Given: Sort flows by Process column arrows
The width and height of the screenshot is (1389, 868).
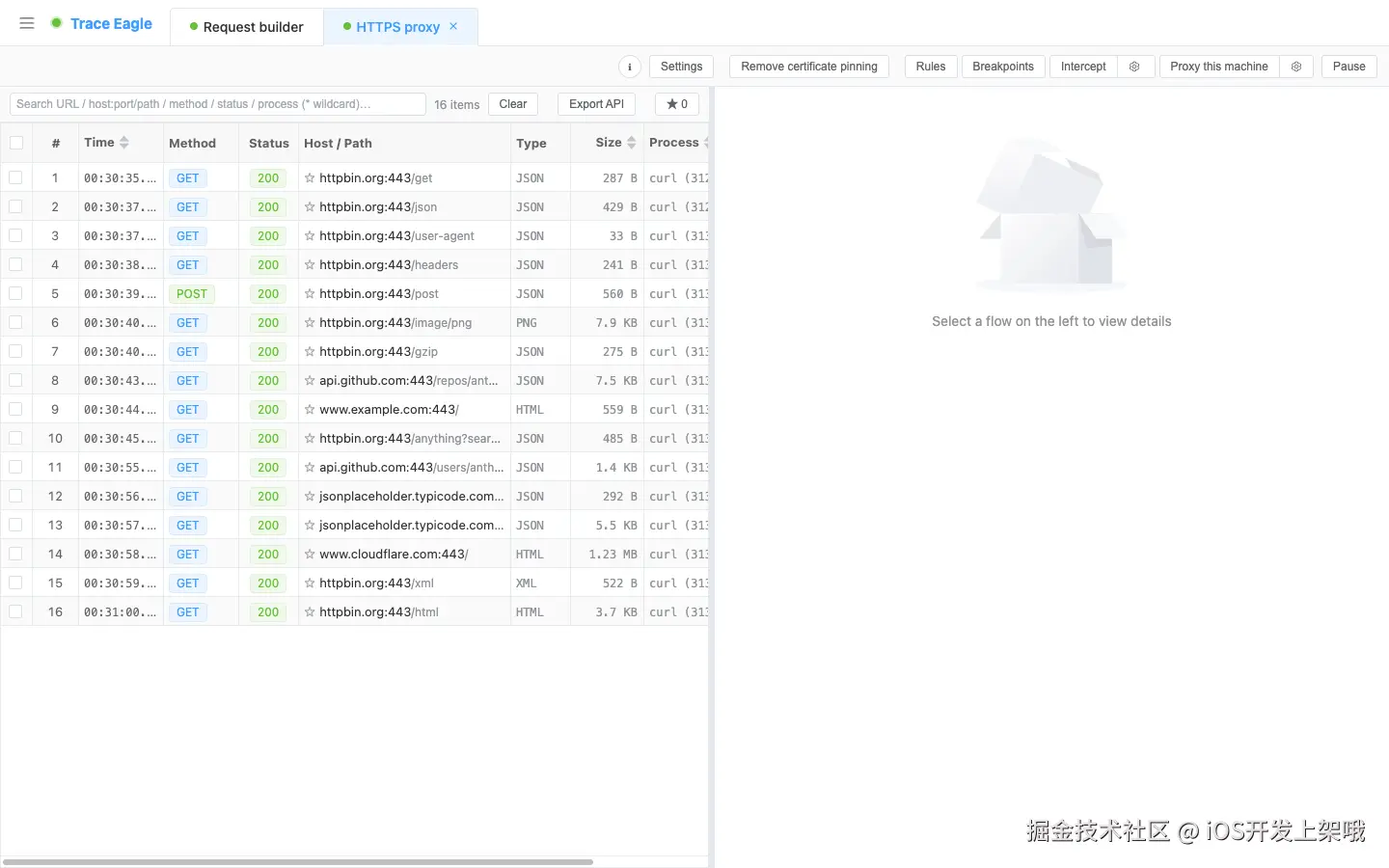Looking at the screenshot, I should click(x=706, y=143).
